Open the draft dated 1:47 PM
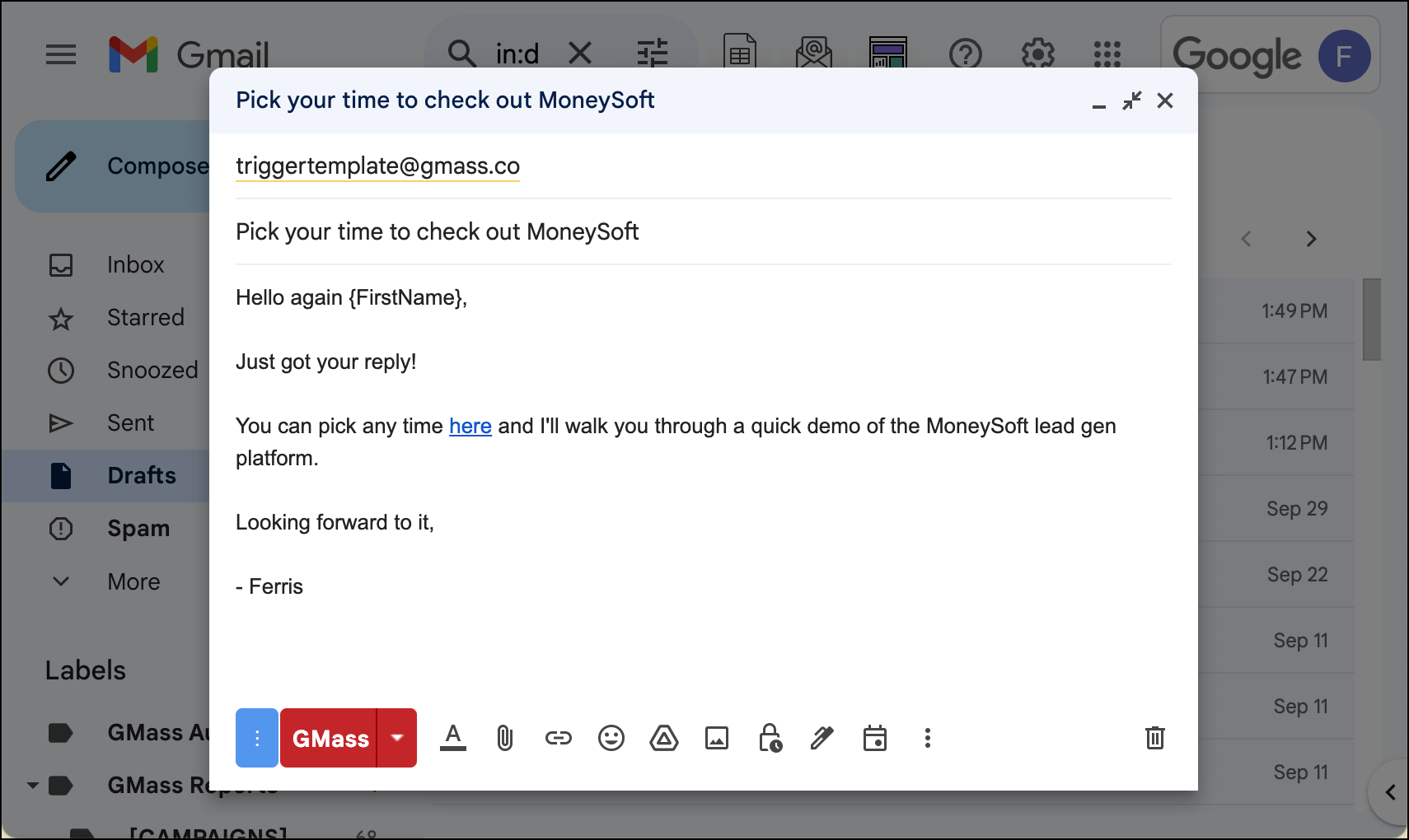 tap(1276, 377)
